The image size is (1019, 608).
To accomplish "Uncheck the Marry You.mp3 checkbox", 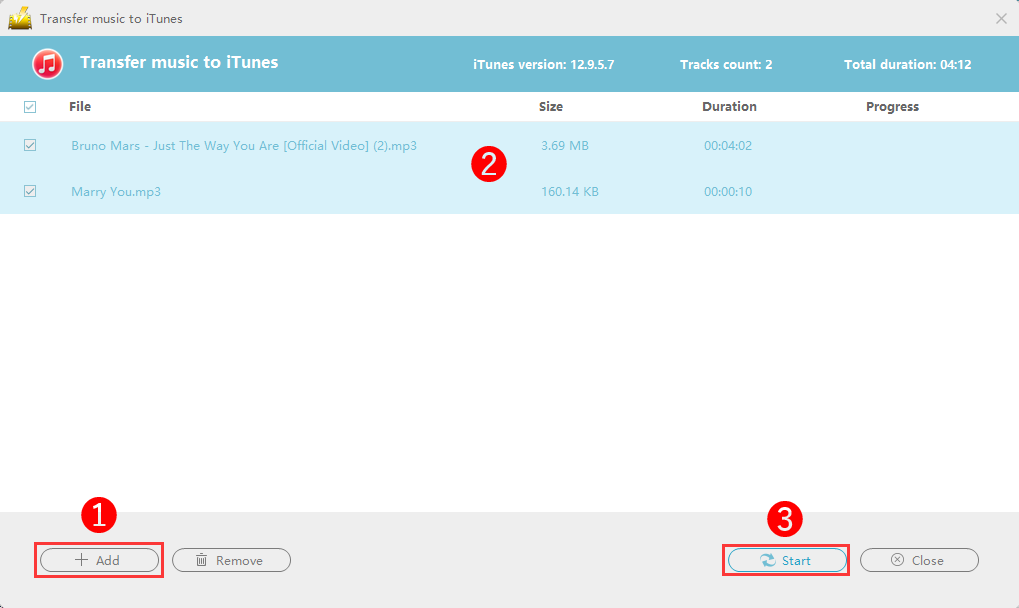I will 30,191.
